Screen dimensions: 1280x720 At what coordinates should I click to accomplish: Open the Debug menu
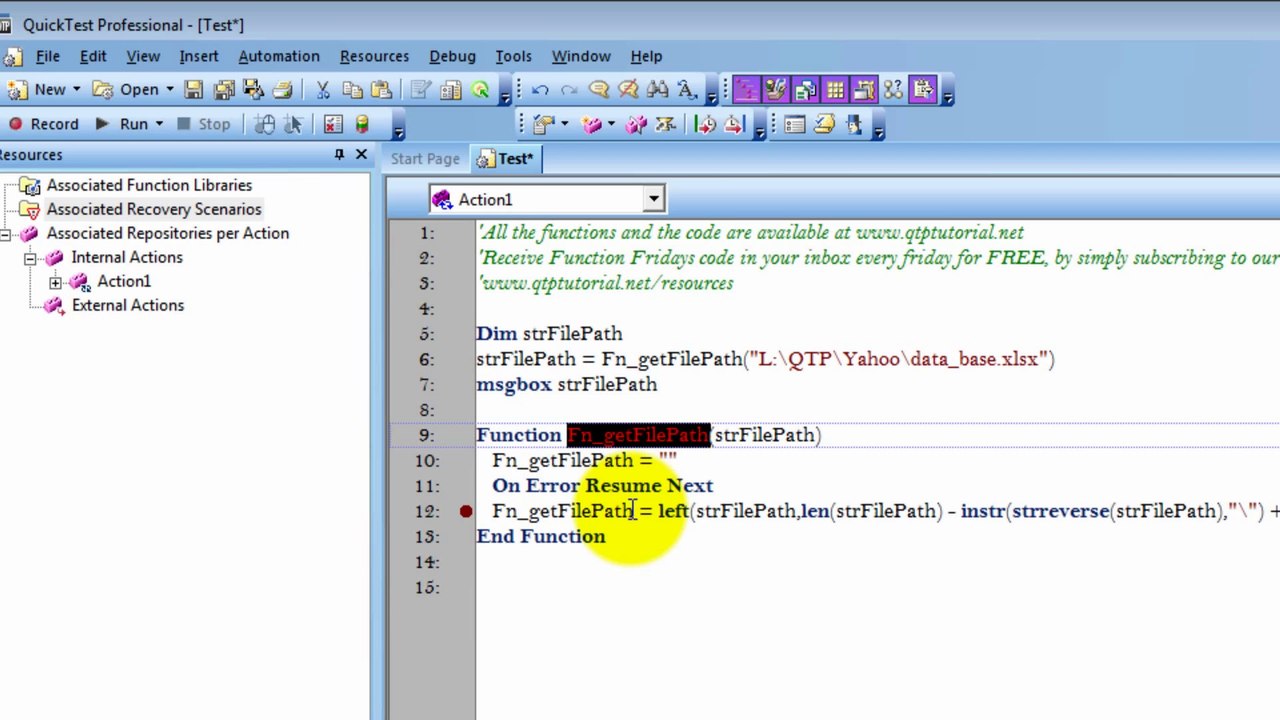452,56
